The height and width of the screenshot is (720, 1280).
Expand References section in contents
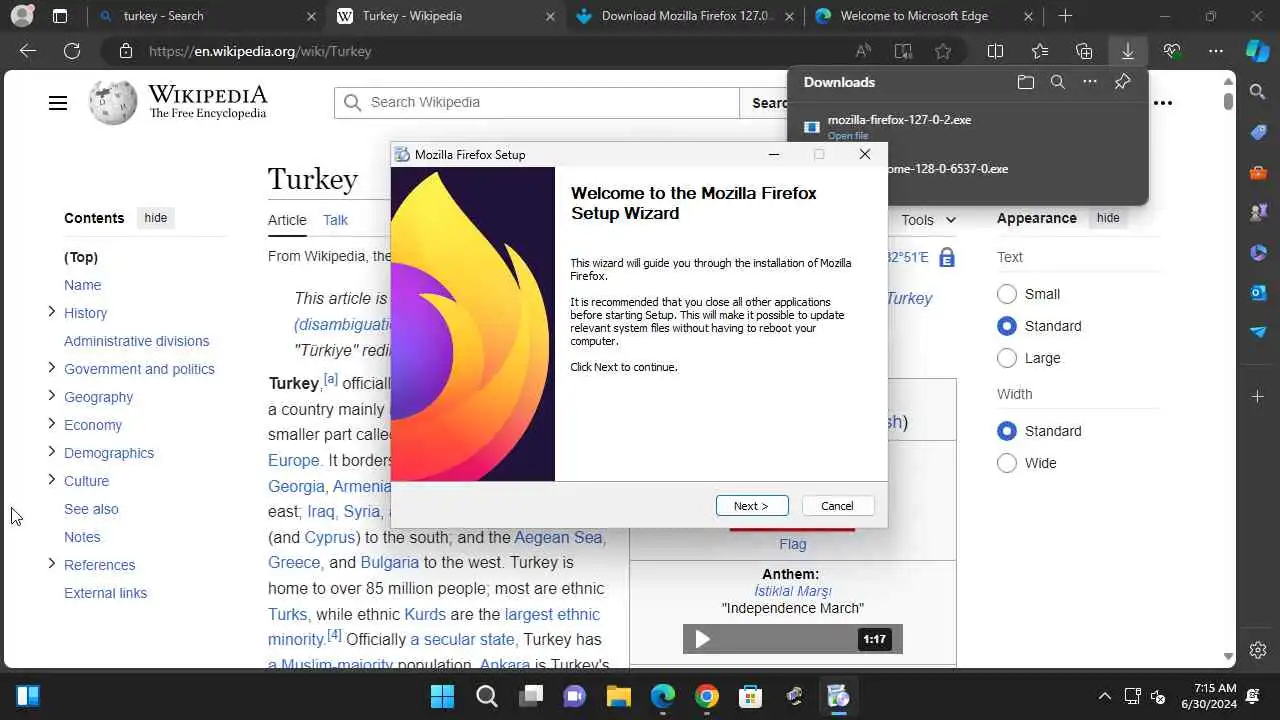tap(51, 564)
